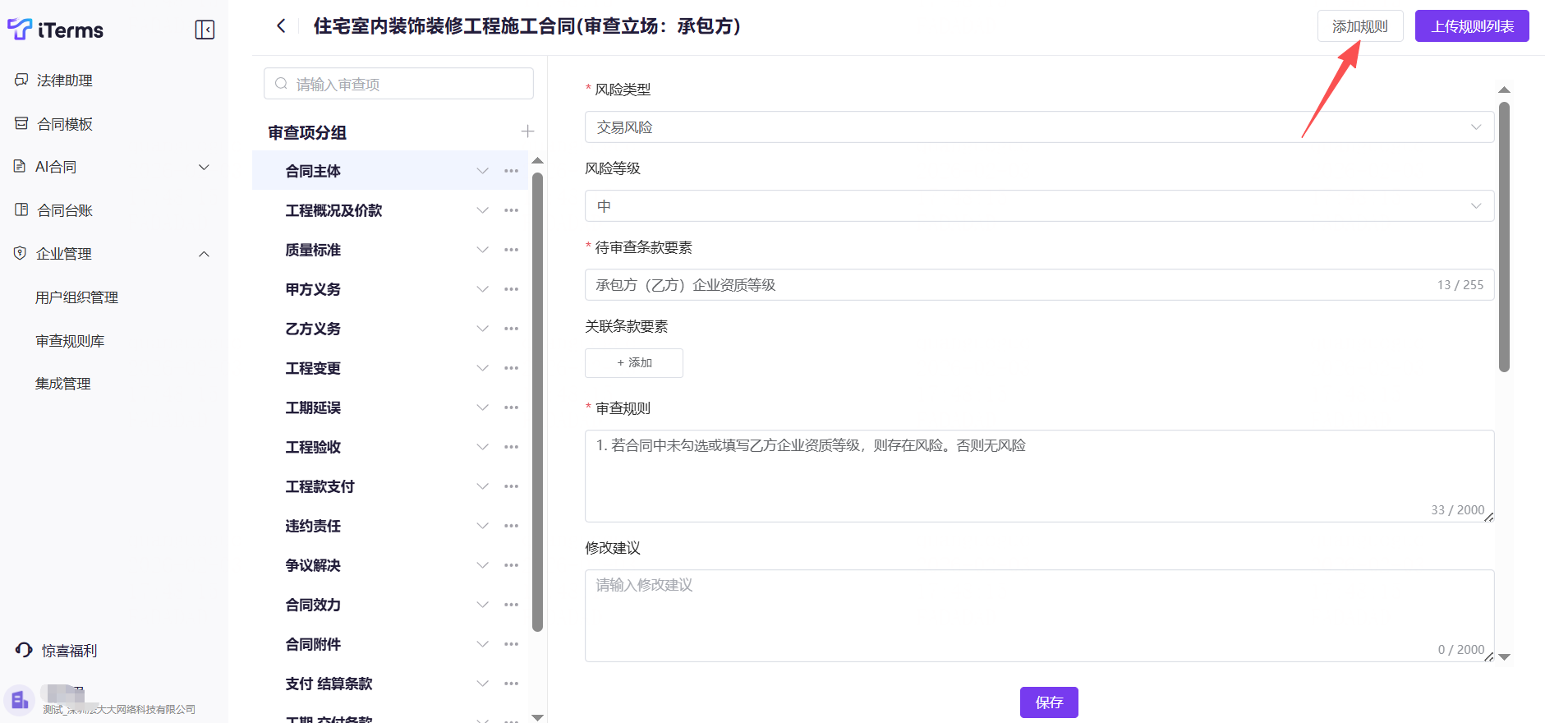Click the 上传规则列表 button
Image resolution: width=1568 pixels, height=723 pixels.
coord(1472,26)
